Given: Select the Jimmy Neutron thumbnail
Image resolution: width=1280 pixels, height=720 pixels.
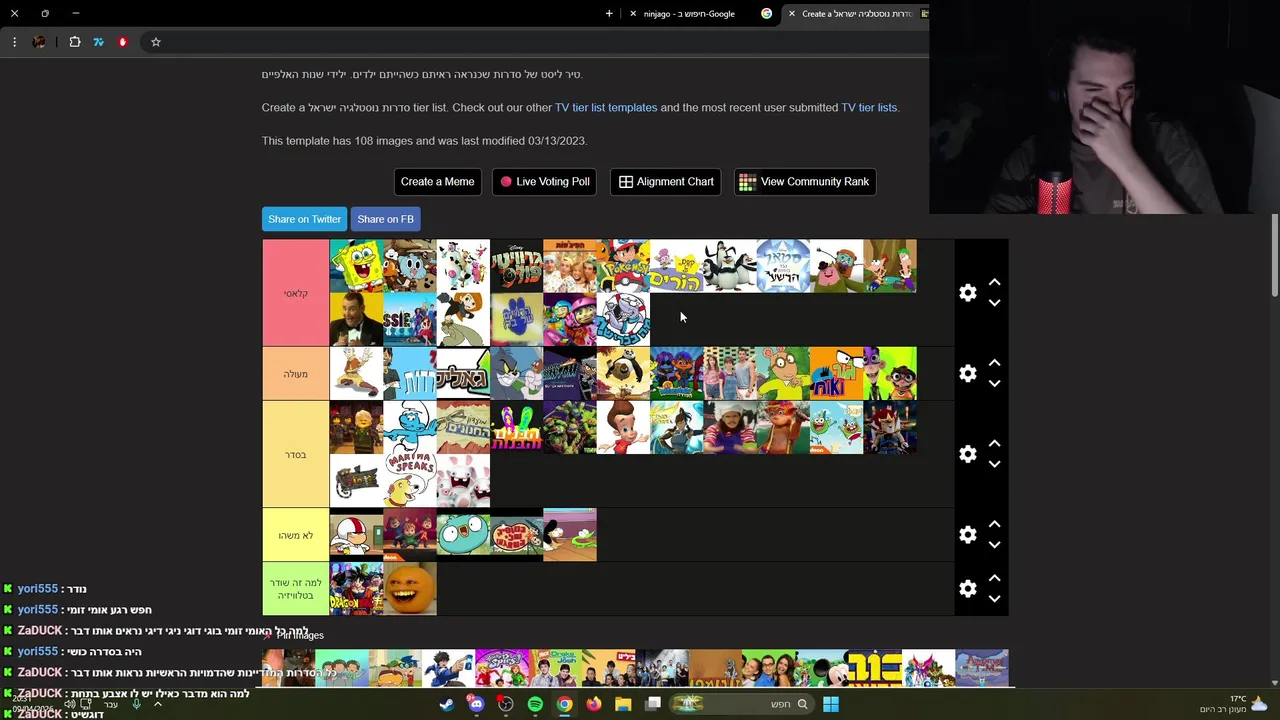Looking at the screenshot, I should tap(623, 427).
